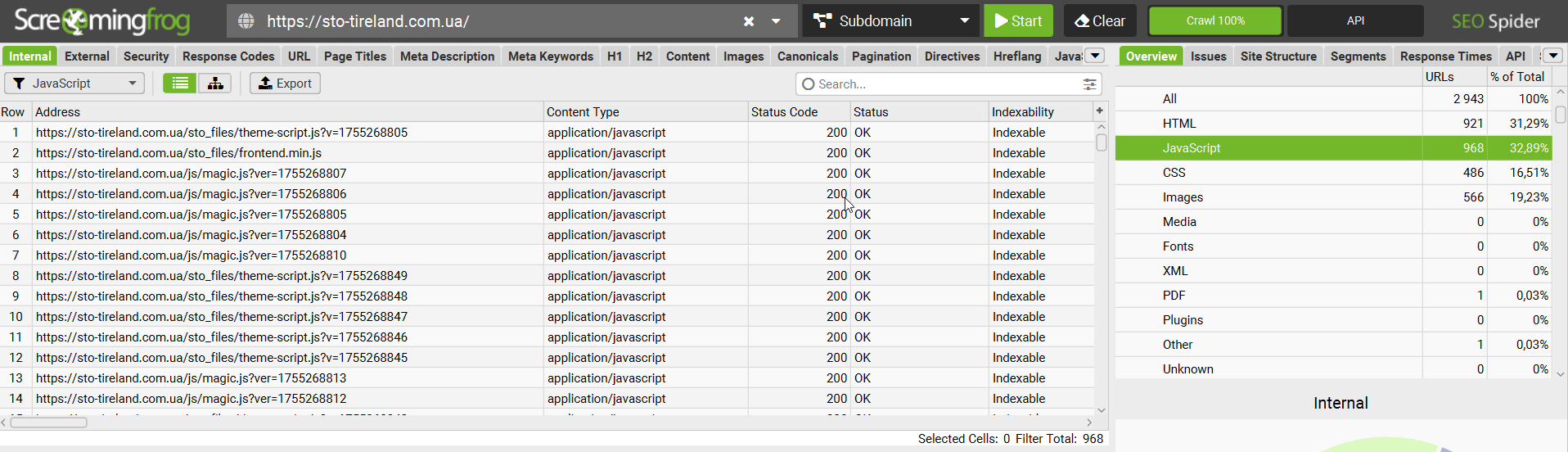Click the Screaming Frog logo
The image size is (1568, 452).
(x=102, y=21)
